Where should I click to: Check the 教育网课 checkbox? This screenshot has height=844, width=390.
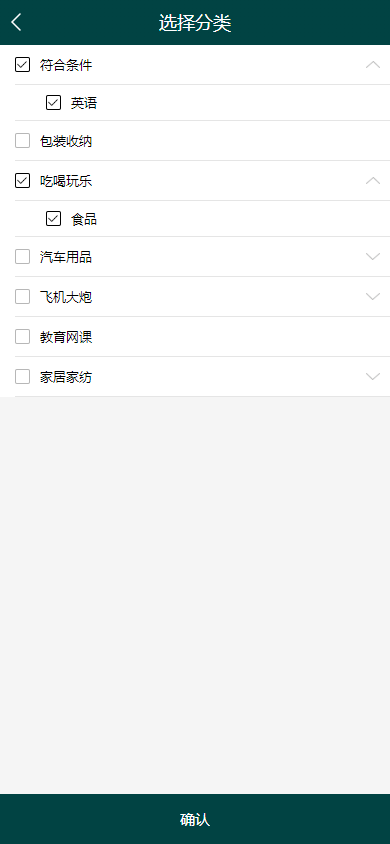[23, 336]
